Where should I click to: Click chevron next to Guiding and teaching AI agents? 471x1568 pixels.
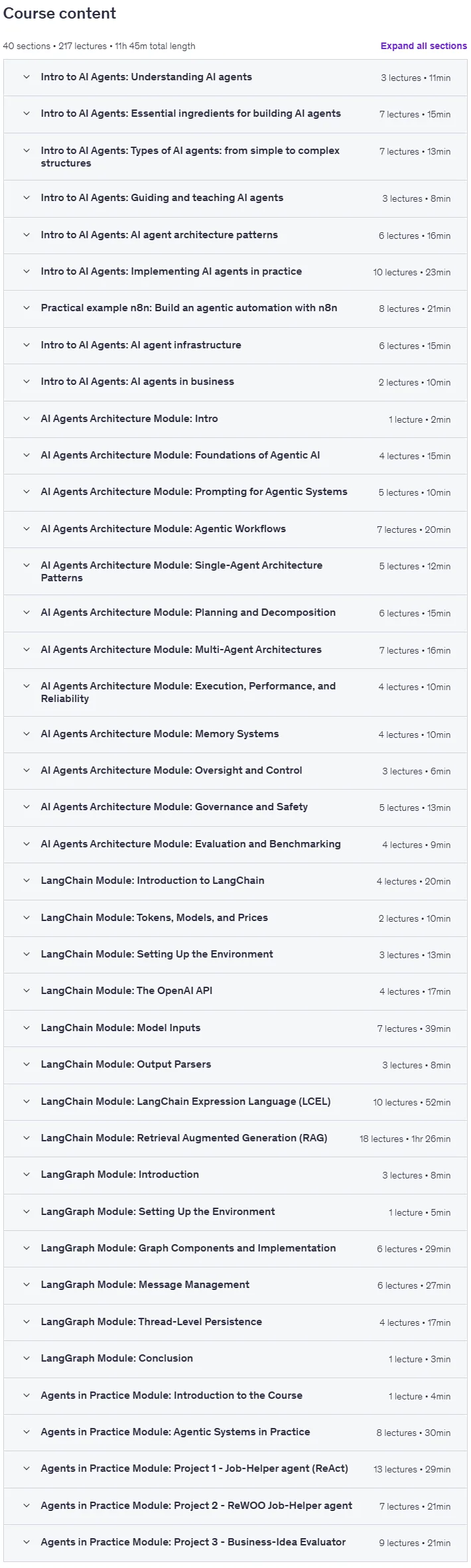click(27, 198)
